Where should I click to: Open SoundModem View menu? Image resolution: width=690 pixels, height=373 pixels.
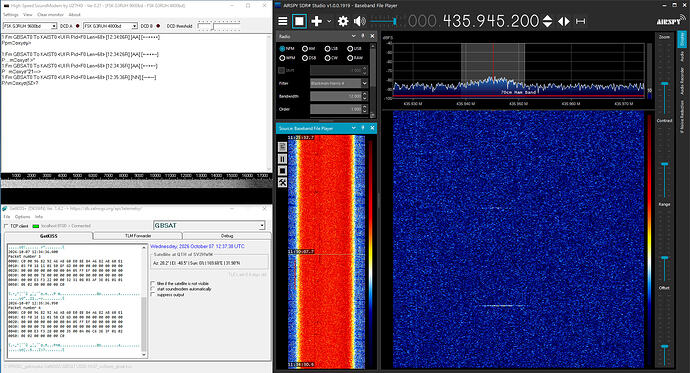click(27, 15)
